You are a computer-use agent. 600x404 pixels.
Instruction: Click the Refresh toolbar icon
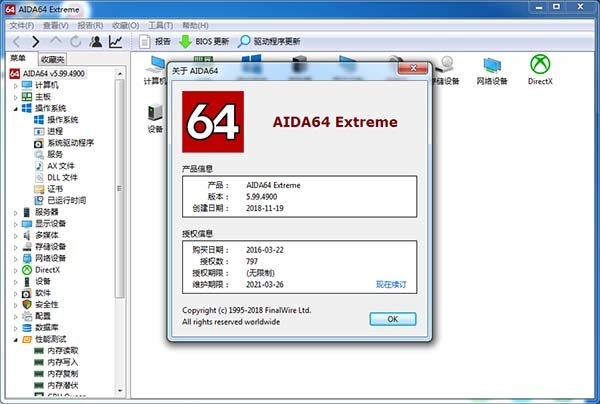pyautogui.click(x=76, y=41)
